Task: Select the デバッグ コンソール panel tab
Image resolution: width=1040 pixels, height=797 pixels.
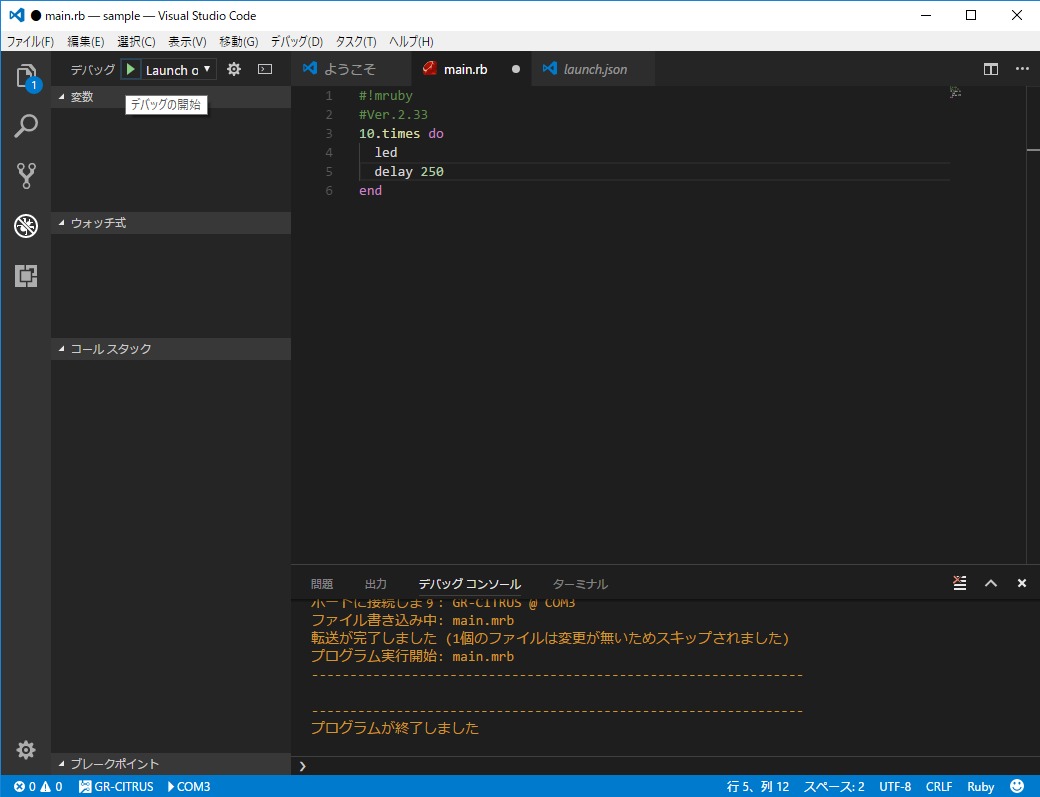Action: point(470,583)
